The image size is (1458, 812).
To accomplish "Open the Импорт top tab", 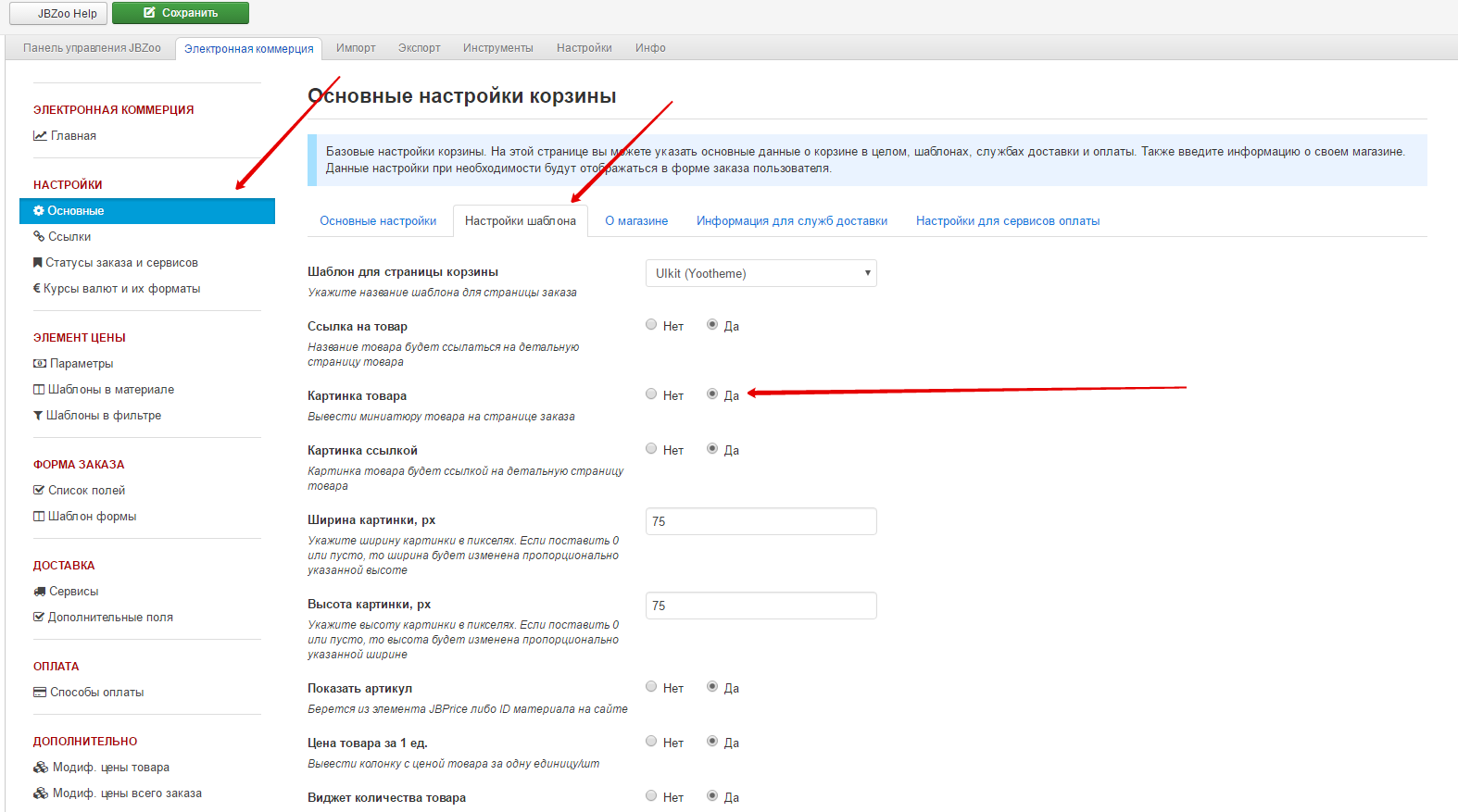I will pyautogui.click(x=356, y=48).
